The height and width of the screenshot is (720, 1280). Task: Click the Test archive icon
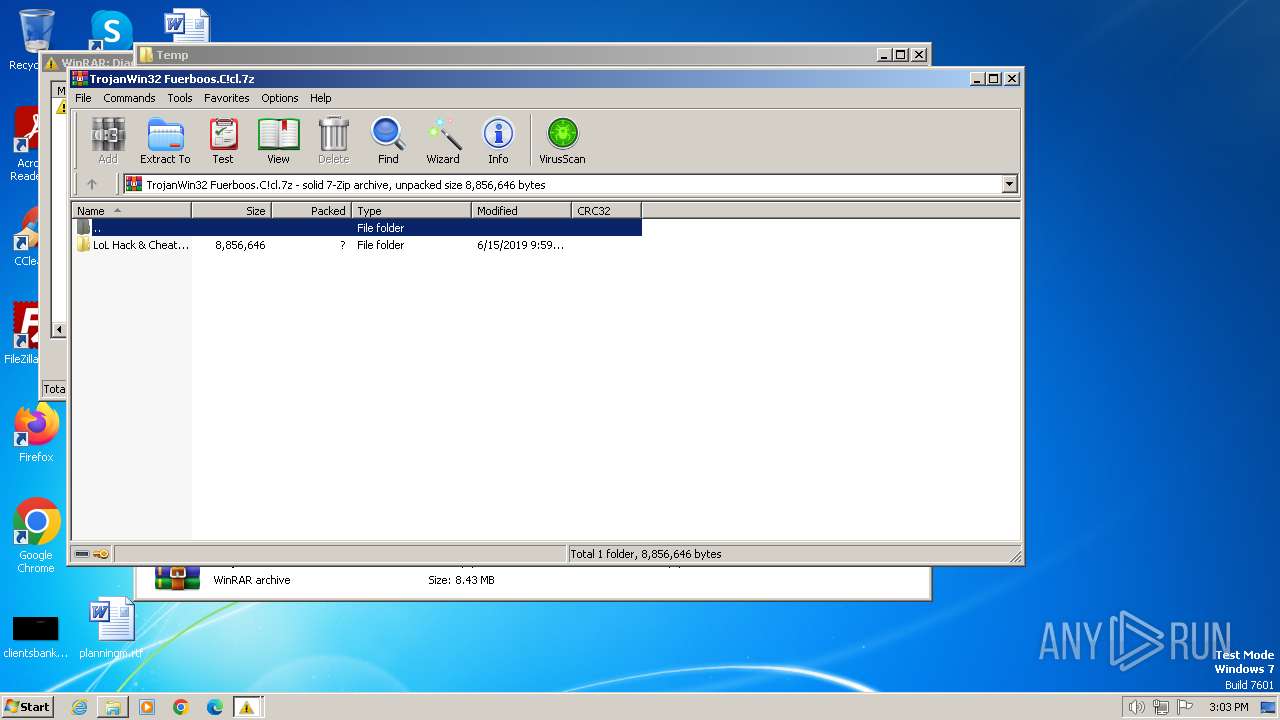223,140
